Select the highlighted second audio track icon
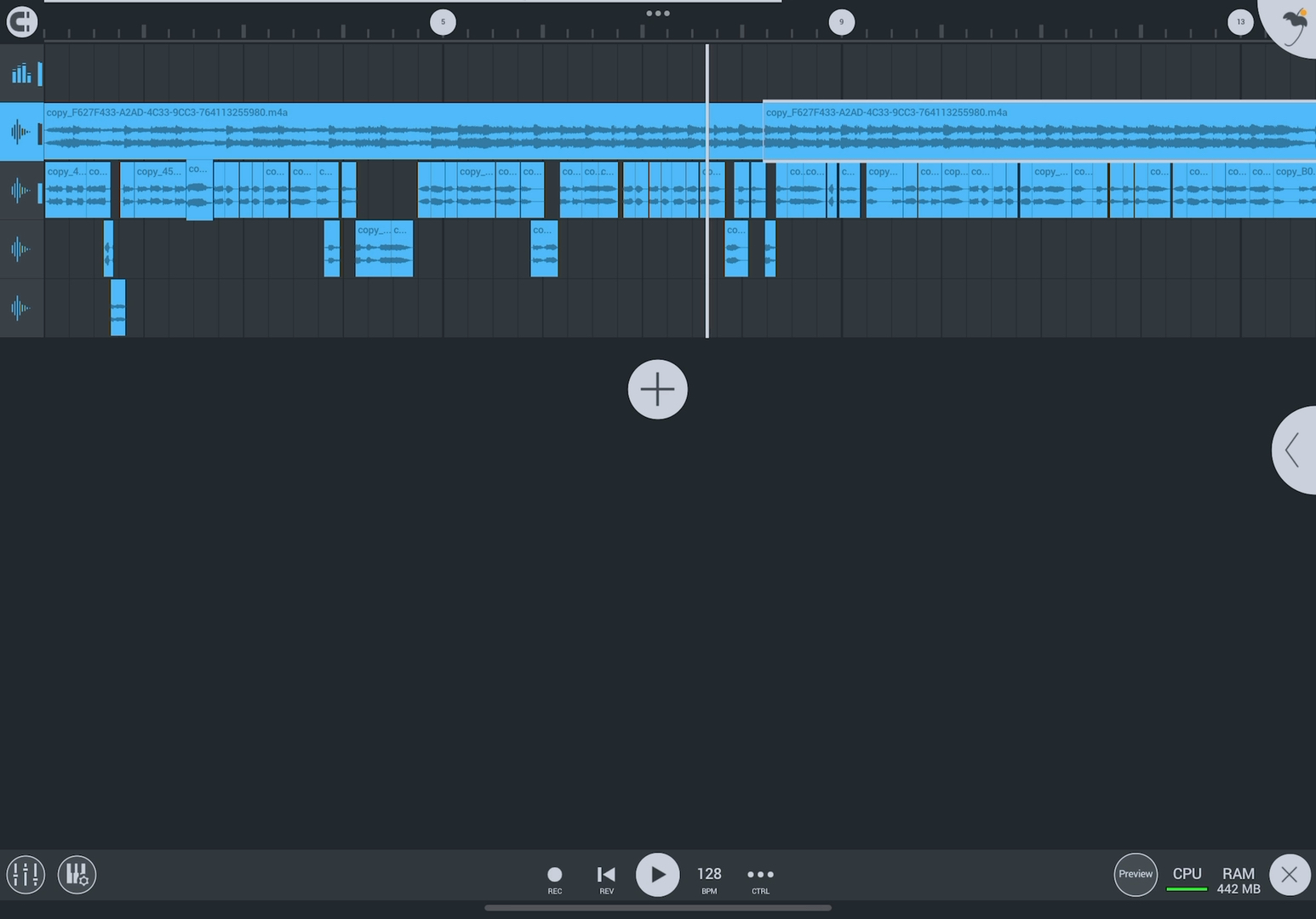 [x=20, y=132]
